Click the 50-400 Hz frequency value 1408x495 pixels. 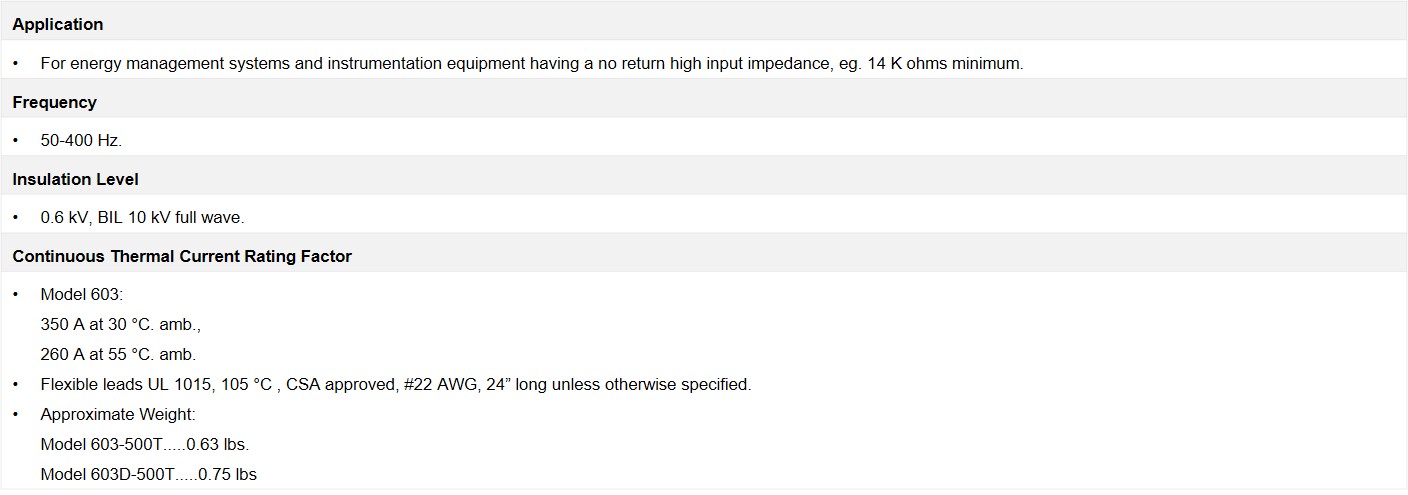(81, 140)
